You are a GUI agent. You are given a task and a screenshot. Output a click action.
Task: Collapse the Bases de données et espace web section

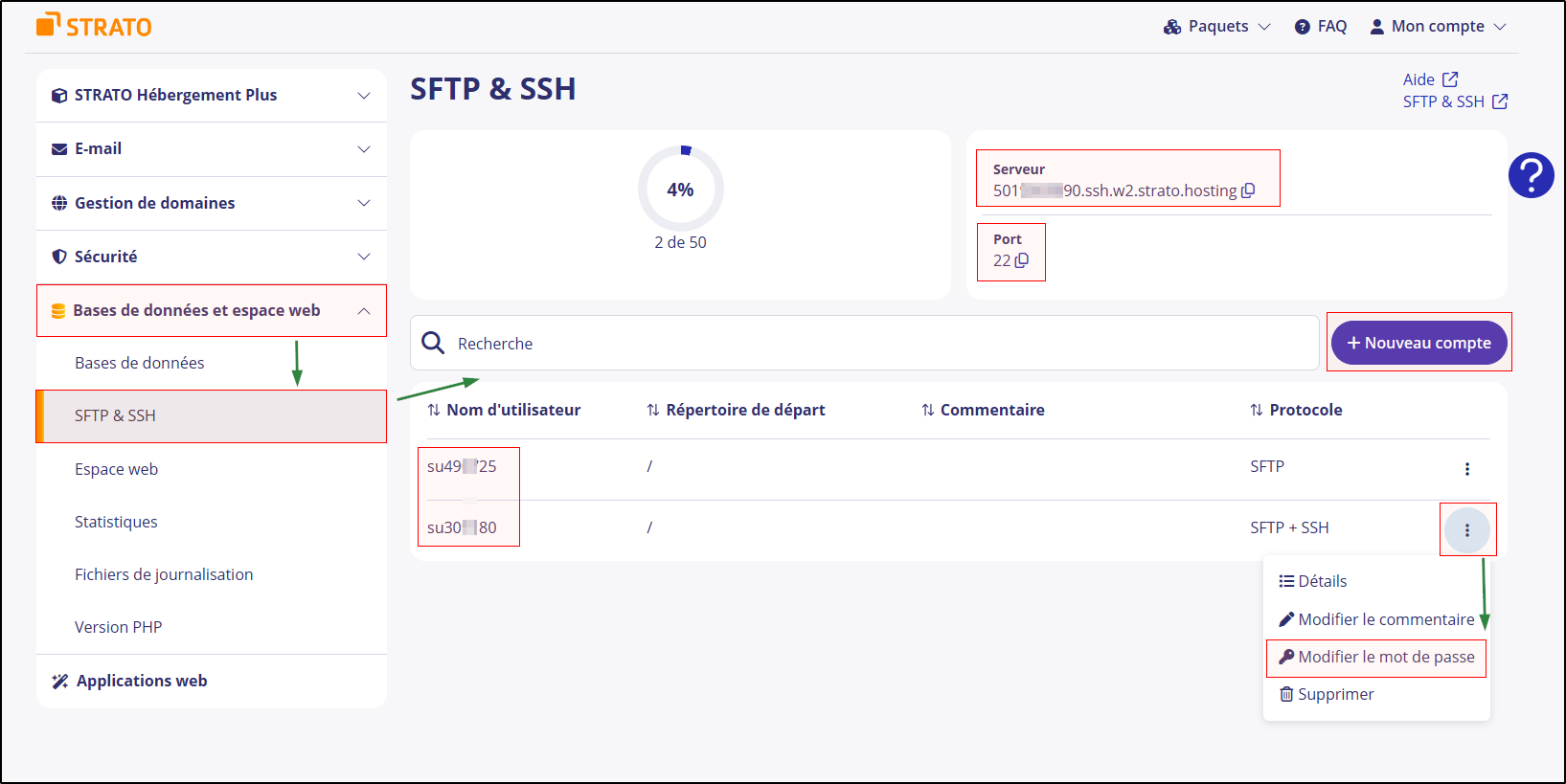[x=363, y=310]
